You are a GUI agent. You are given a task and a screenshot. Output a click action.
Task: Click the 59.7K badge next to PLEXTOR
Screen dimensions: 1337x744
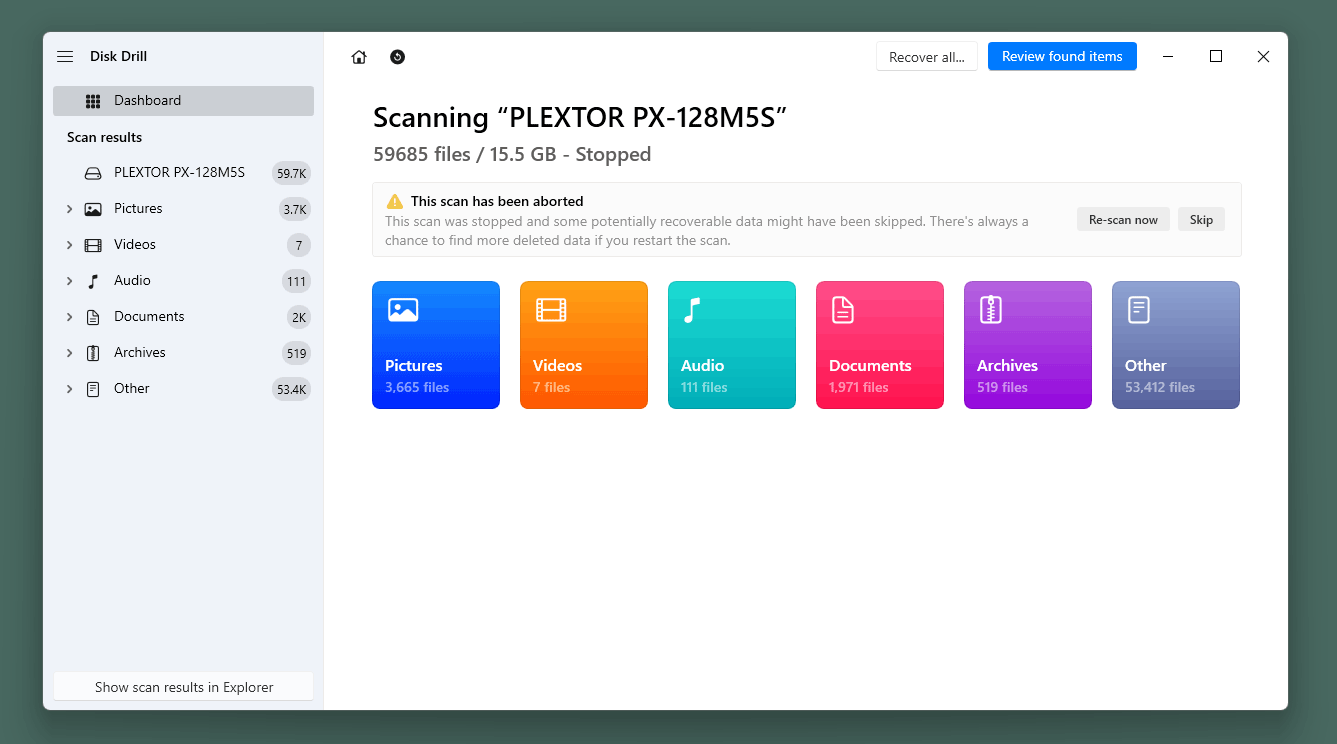(291, 174)
